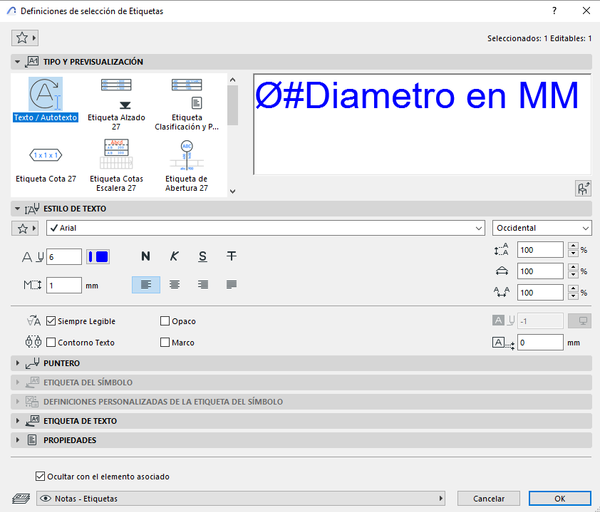
Task: Click the line spacing percentage field
Action: tap(540, 250)
